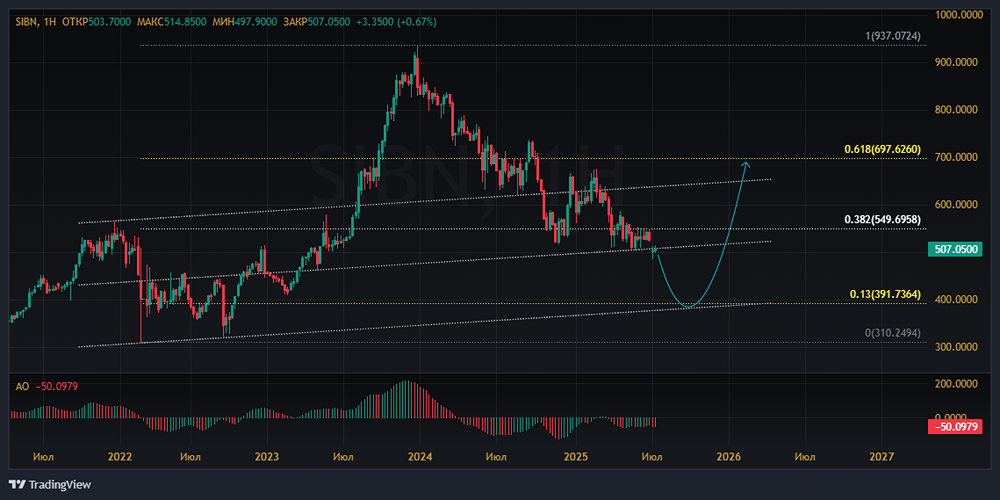Click the ОТКР 503.7000 open value
This screenshot has height=500, width=1000.
pyautogui.click(x=96, y=22)
